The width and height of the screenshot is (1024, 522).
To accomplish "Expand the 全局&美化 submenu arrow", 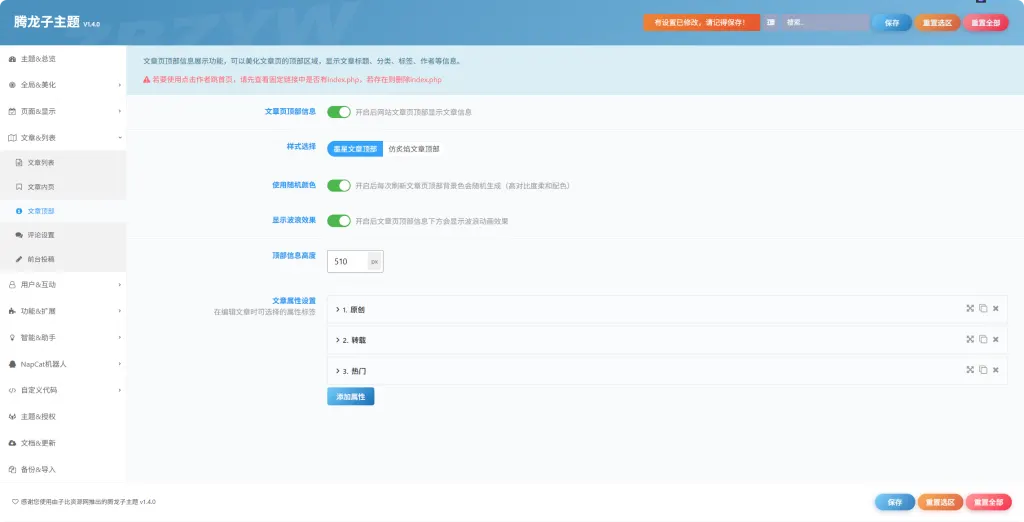I will point(120,85).
